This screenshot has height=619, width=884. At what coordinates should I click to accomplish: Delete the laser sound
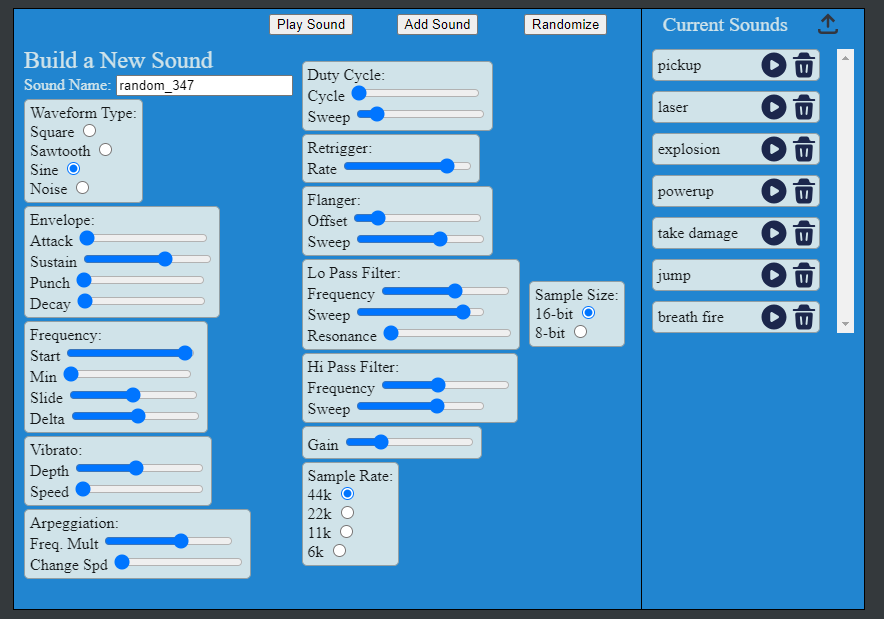pos(804,107)
